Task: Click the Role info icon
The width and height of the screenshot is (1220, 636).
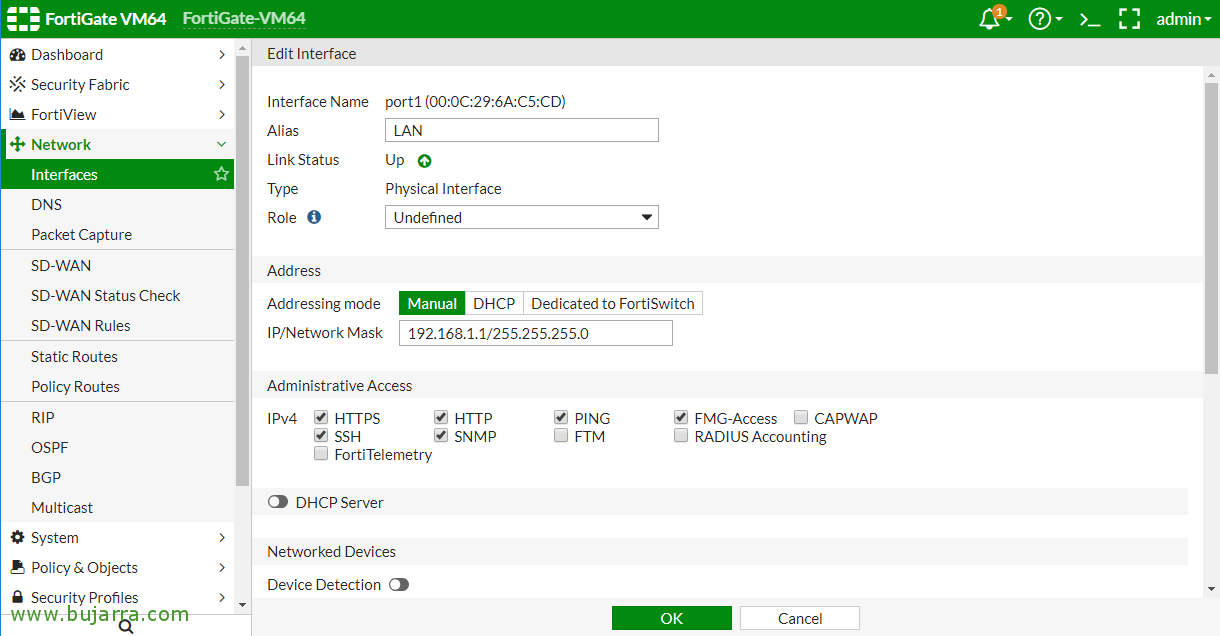Action: point(314,217)
